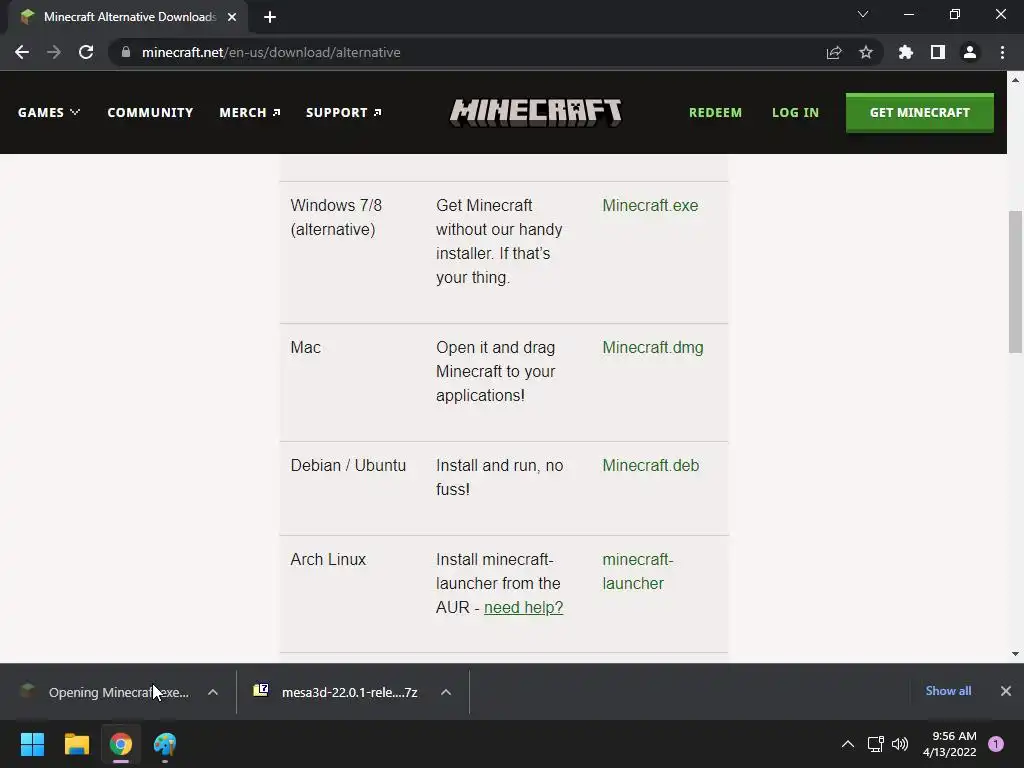Image resolution: width=1024 pixels, height=768 pixels.
Task: Download Minecraft.deb for Debian / Ubuntu
Action: click(x=650, y=466)
